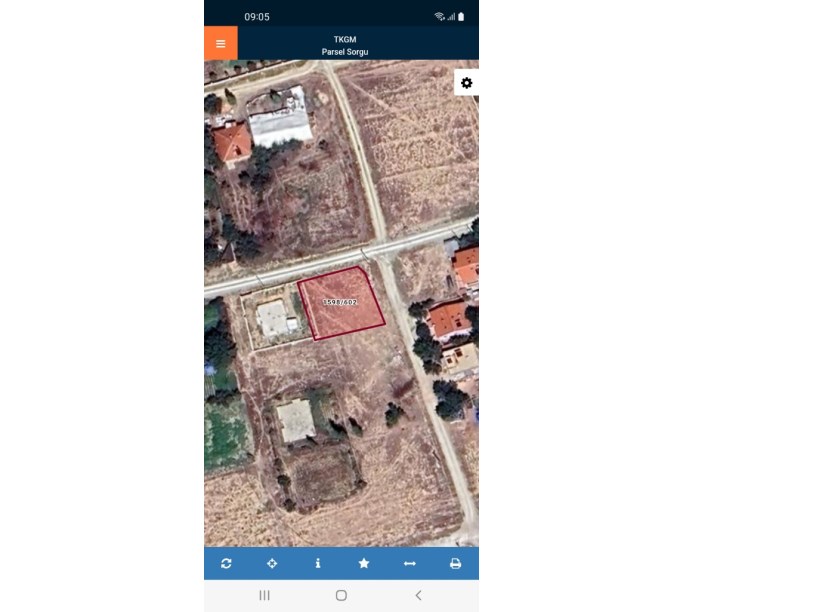The width and height of the screenshot is (816, 612).
Task: Select the horizontal arrows measure tool
Action: pos(409,564)
